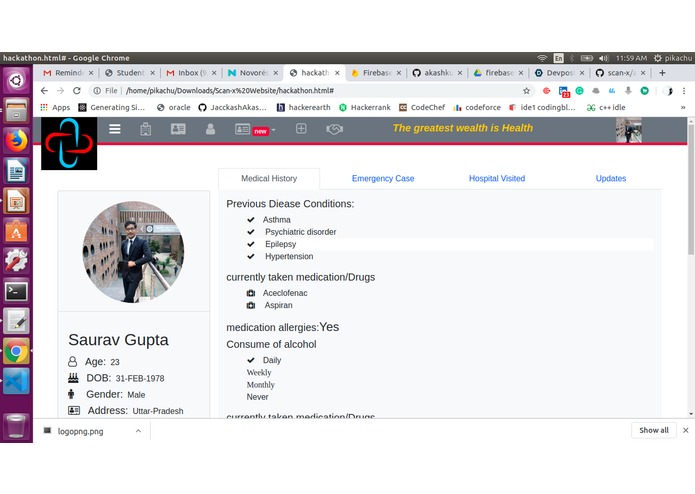Toggle the Daily alcohol checkmark
The height and width of the screenshot is (494, 695).
[x=251, y=360]
